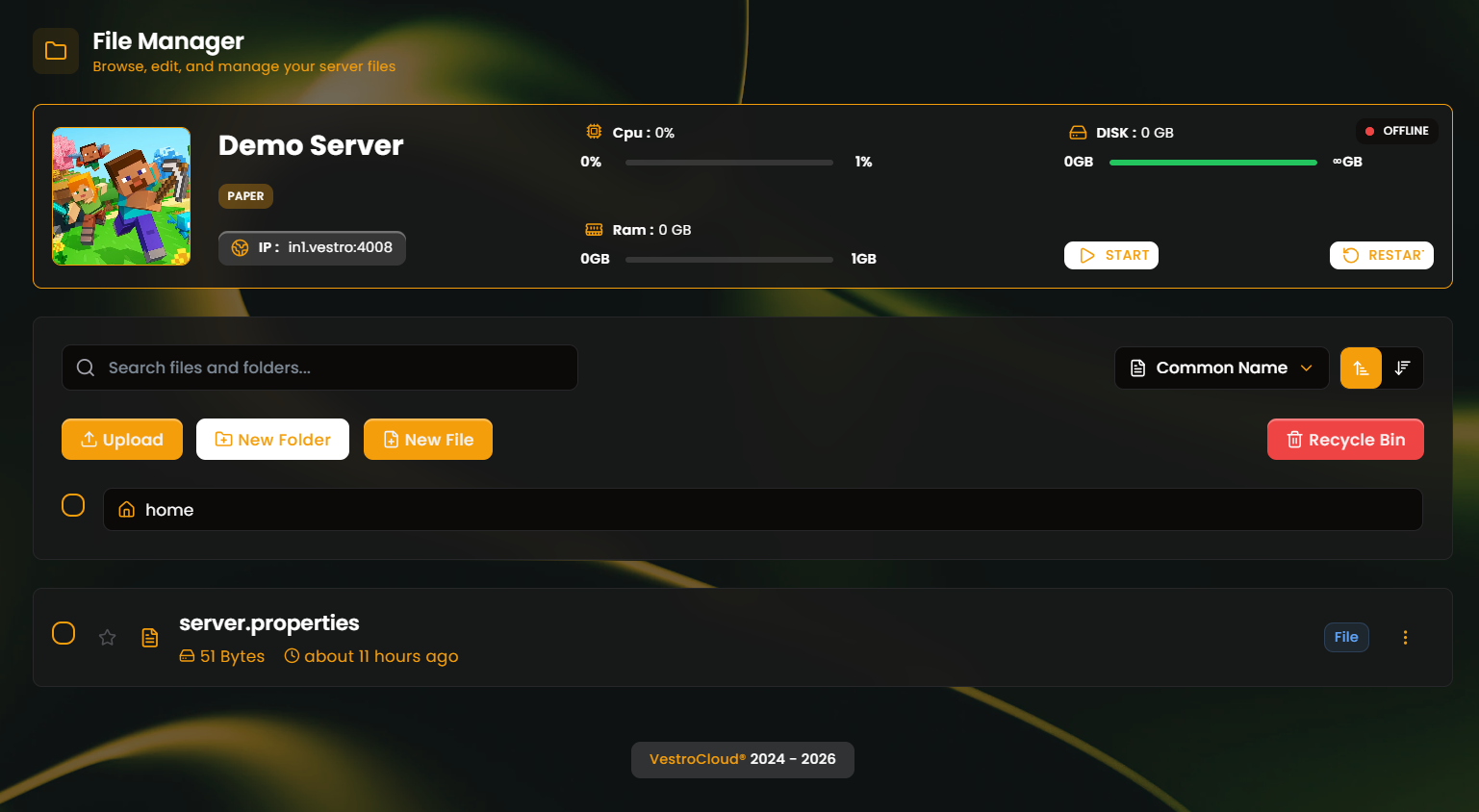Toggle the select-all checkbox in the path row
The image size is (1479, 812).
pos(73,504)
